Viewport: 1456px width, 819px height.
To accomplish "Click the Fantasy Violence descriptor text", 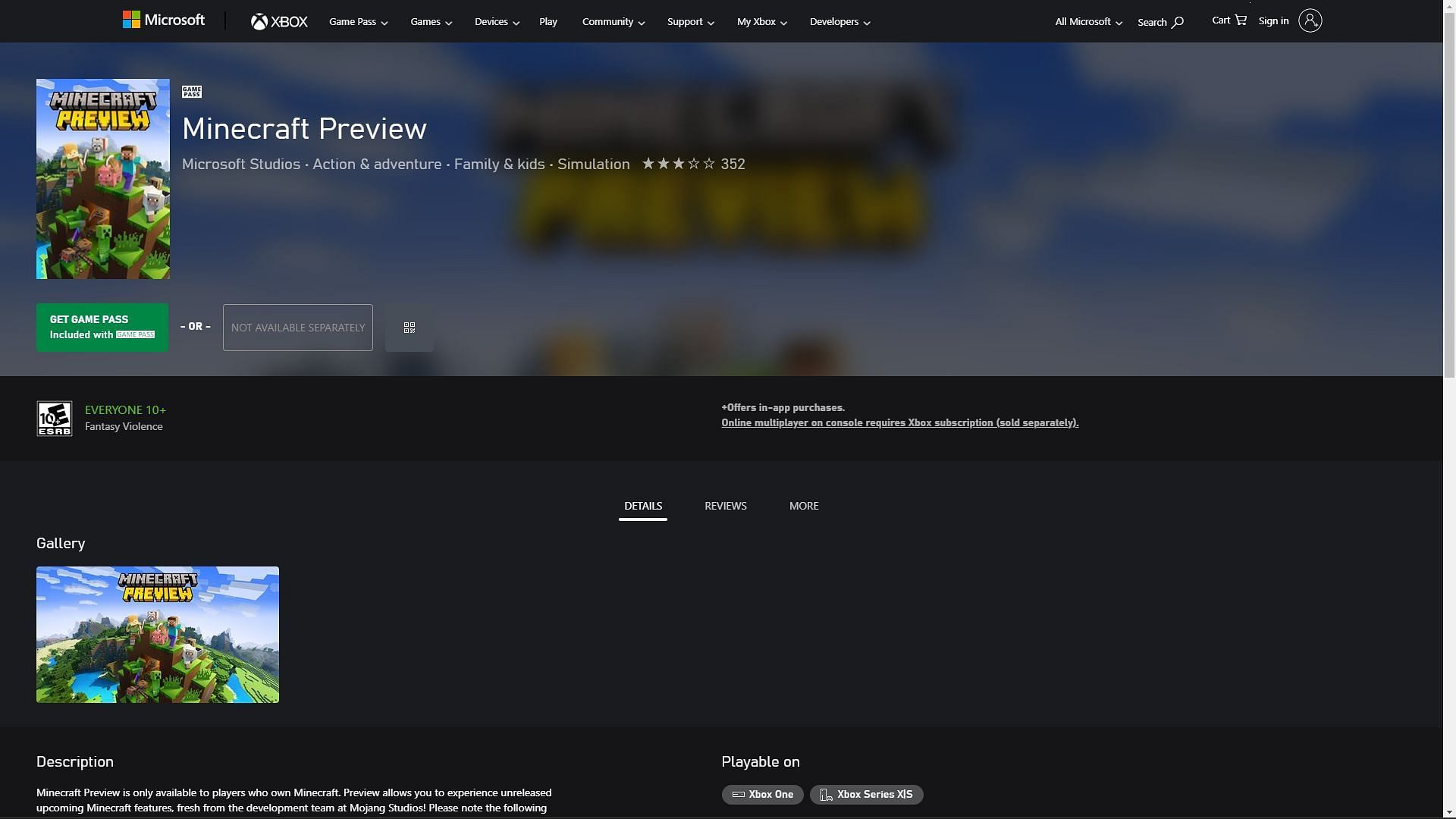I will (x=124, y=427).
